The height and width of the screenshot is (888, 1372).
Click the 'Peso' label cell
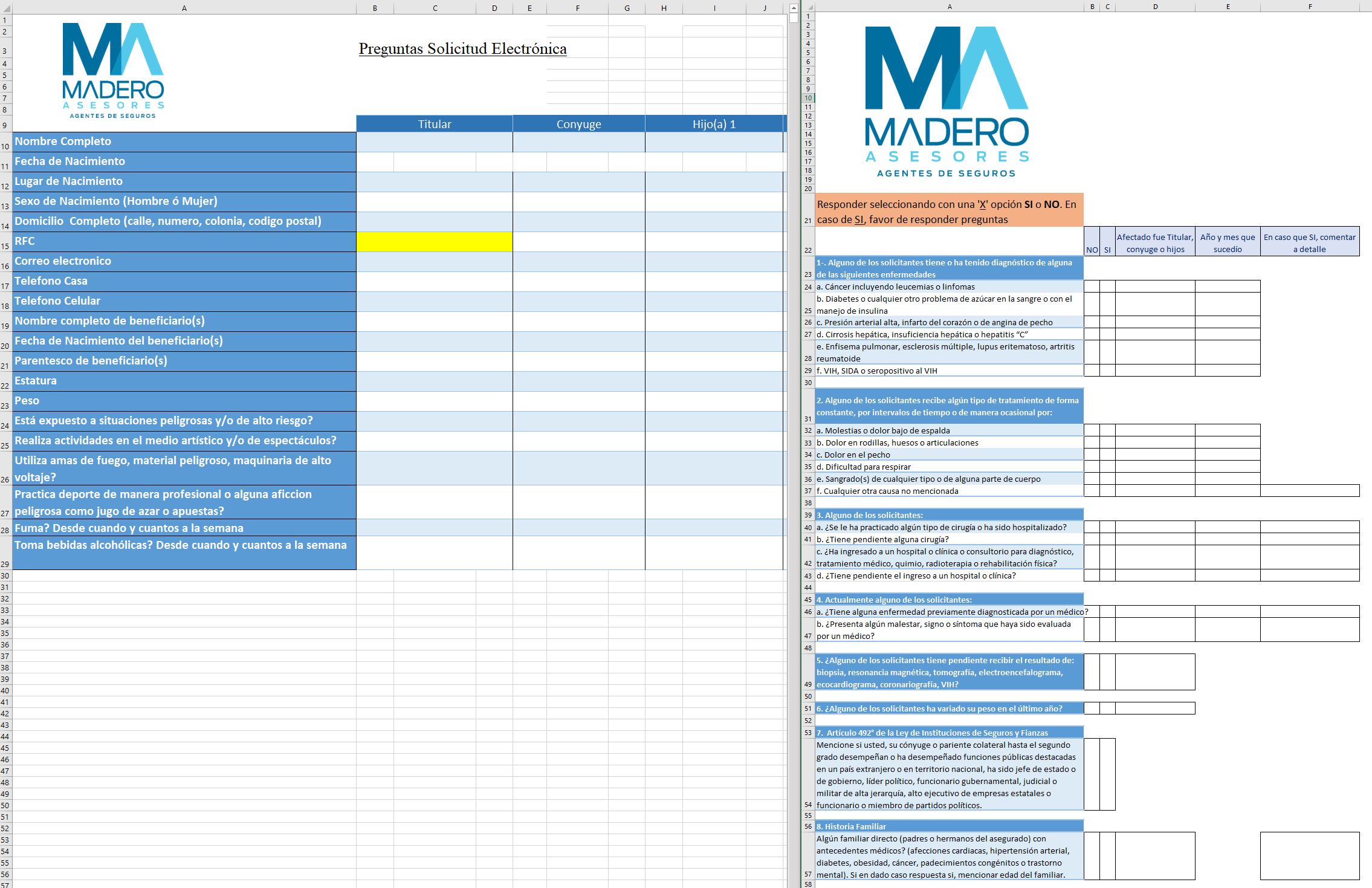(184, 401)
